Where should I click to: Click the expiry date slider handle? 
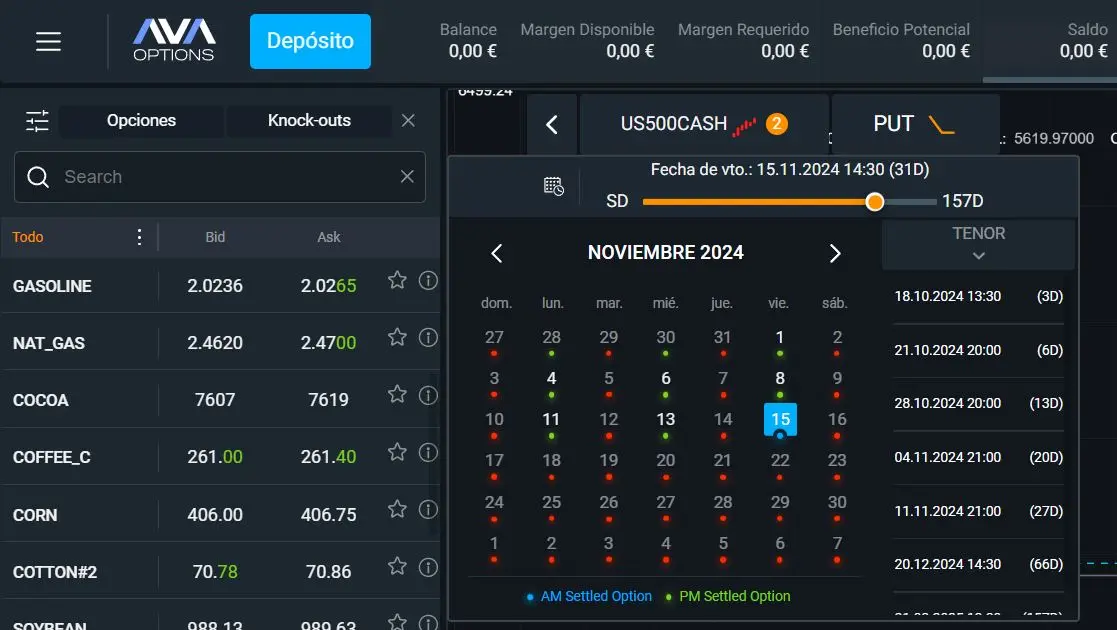[875, 202]
